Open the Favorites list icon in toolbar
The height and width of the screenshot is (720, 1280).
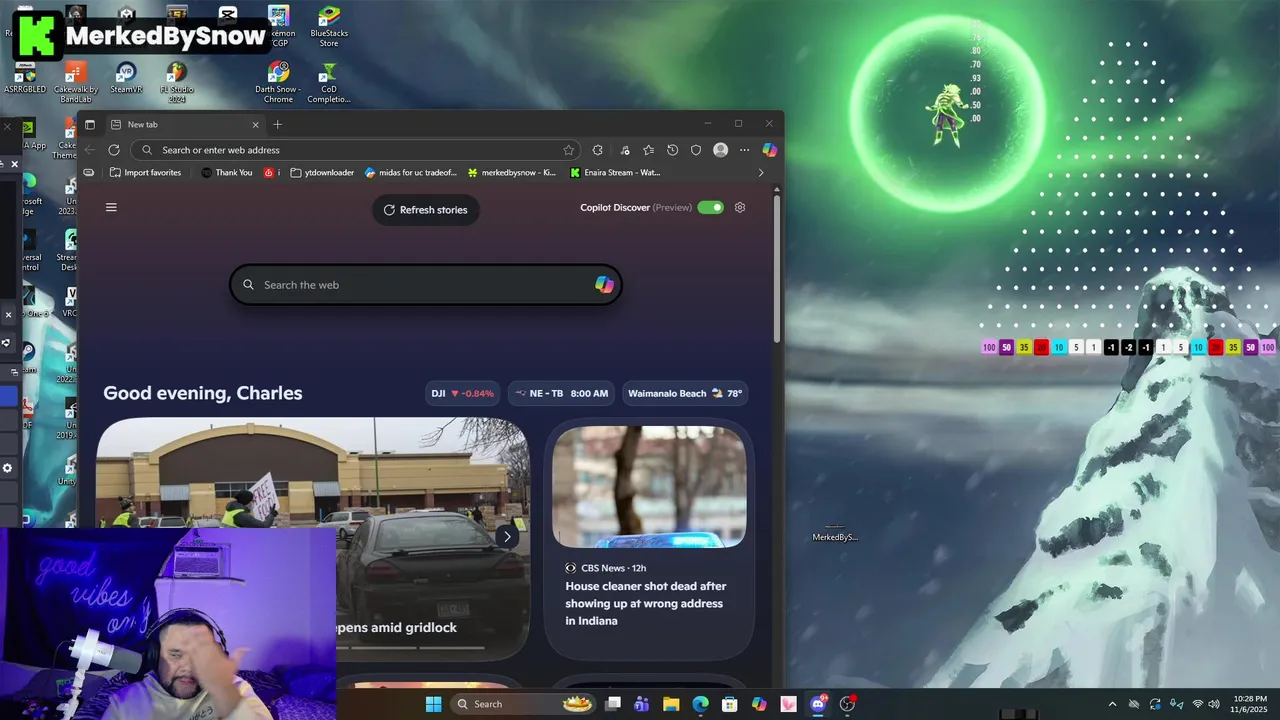(x=649, y=150)
